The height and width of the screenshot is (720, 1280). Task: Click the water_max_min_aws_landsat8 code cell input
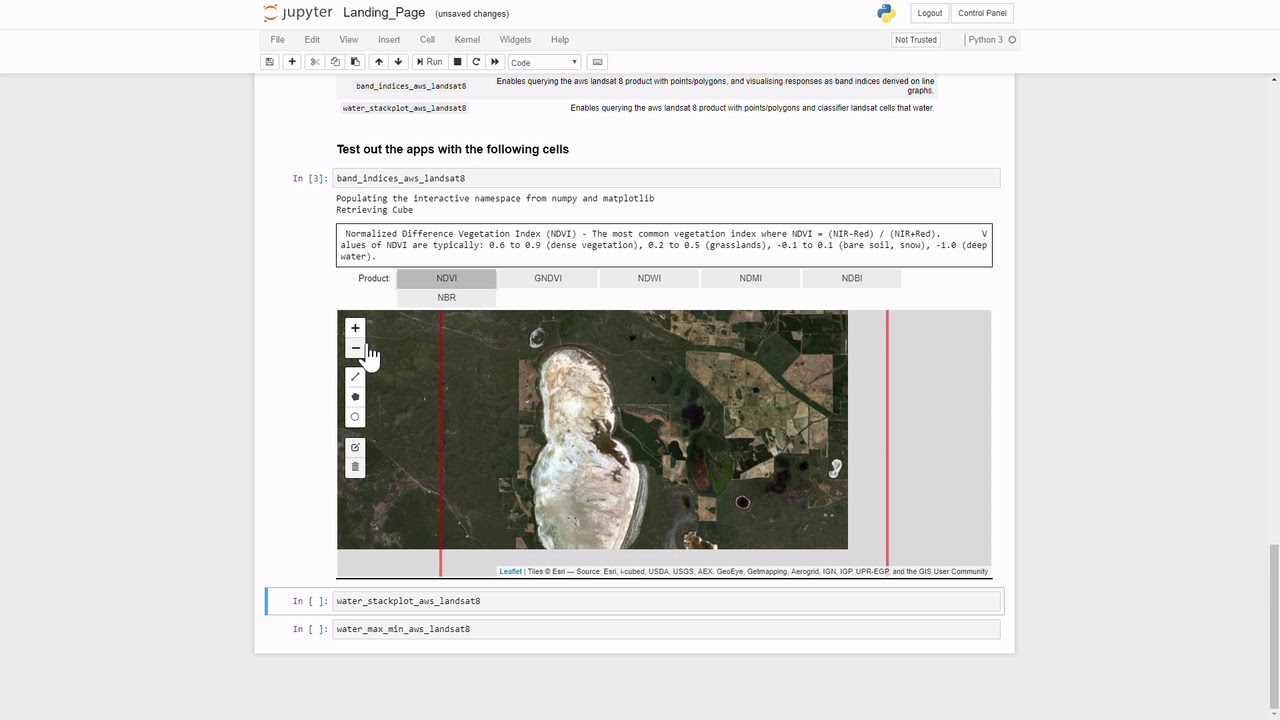(x=666, y=629)
